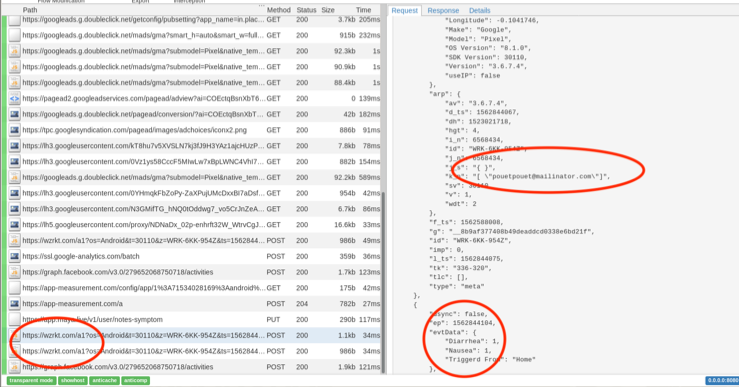
Task: Click the "wdt": 2 line
Action: 460,204
